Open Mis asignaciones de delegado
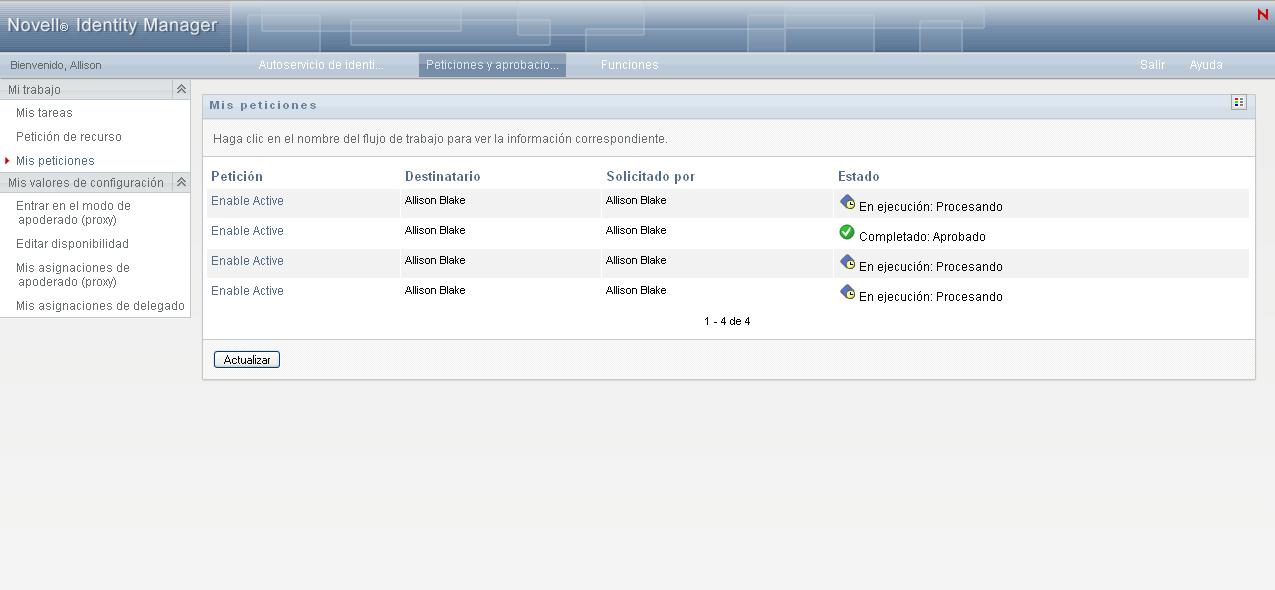This screenshot has height=590, width=1275. pyautogui.click(x=100, y=306)
